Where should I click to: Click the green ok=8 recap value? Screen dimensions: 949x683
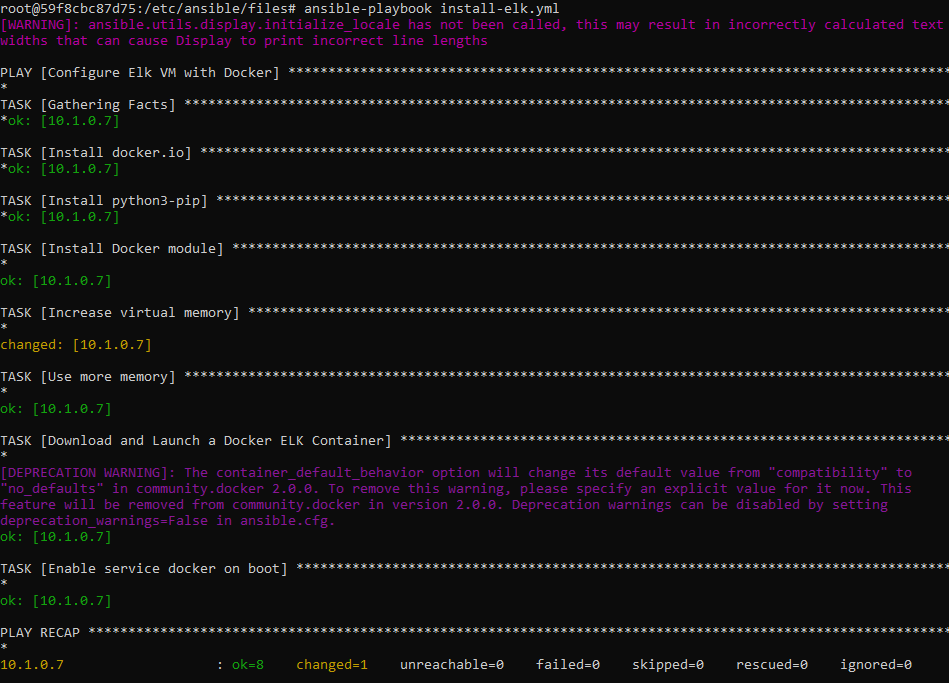pos(248,664)
